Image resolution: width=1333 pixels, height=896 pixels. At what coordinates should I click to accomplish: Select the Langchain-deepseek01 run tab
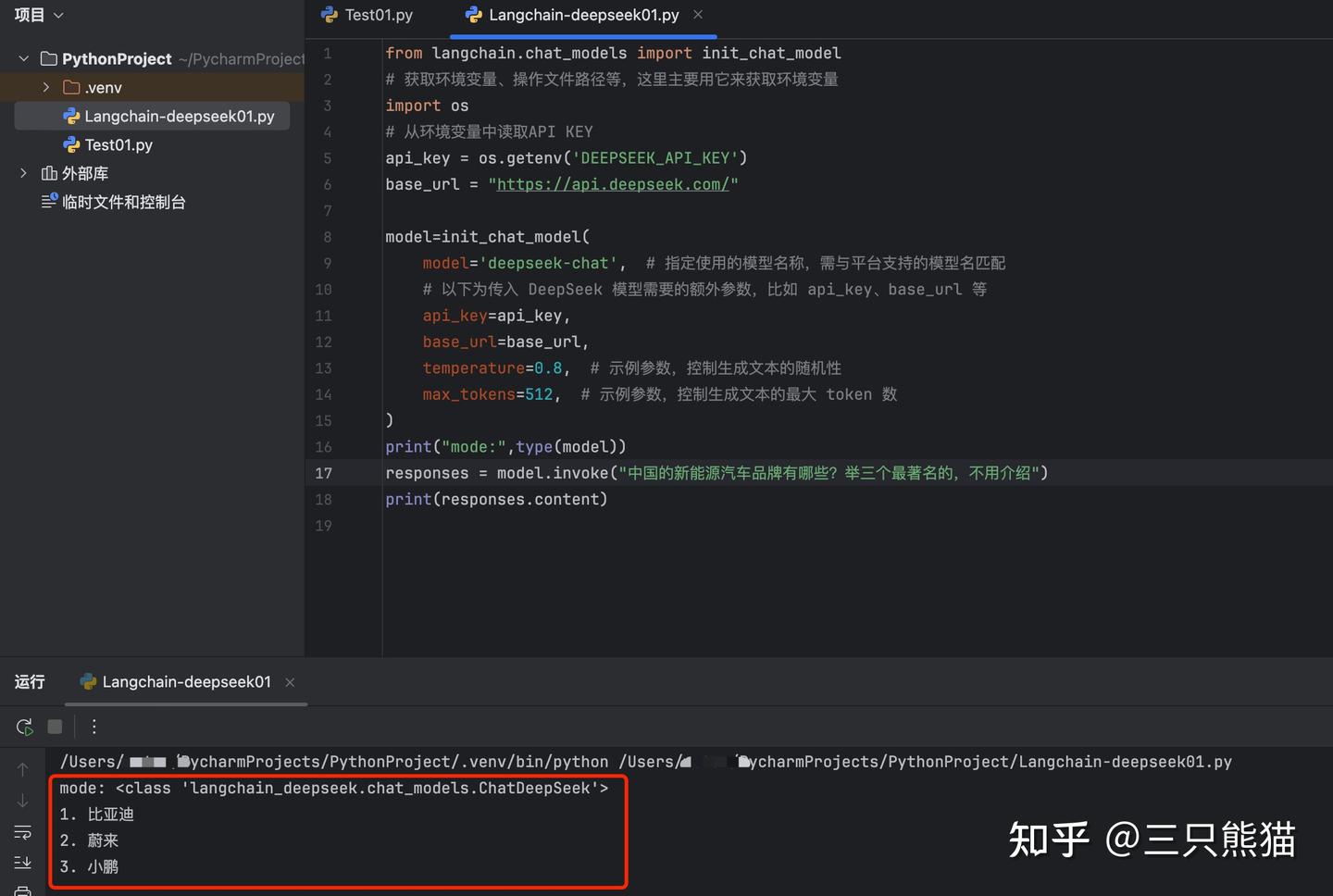(x=185, y=681)
